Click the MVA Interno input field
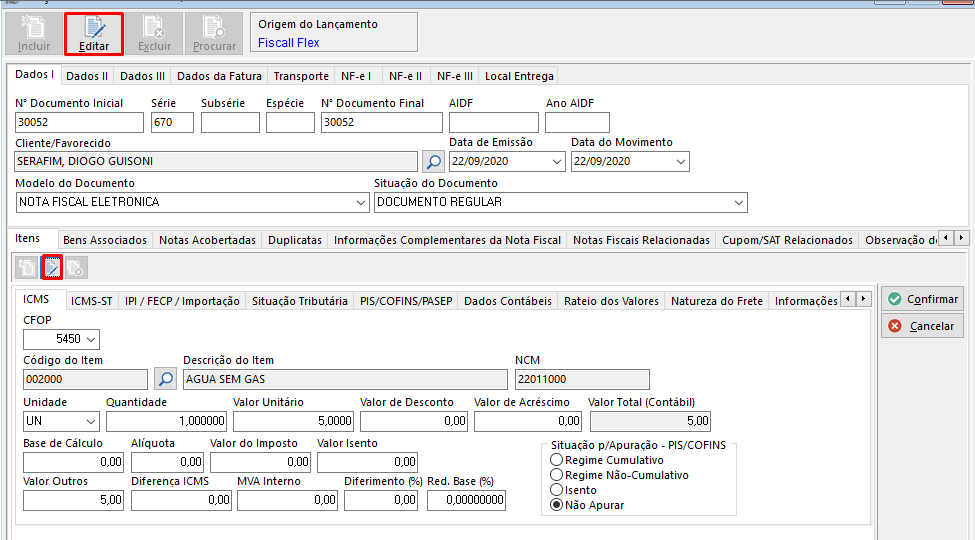The width and height of the screenshot is (975, 540). 287,500
